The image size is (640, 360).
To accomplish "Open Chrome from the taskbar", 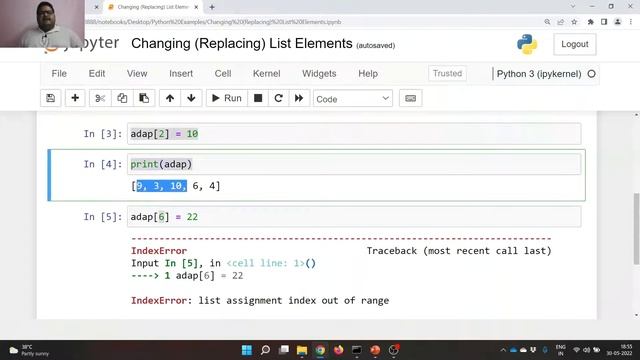I will 320,350.
